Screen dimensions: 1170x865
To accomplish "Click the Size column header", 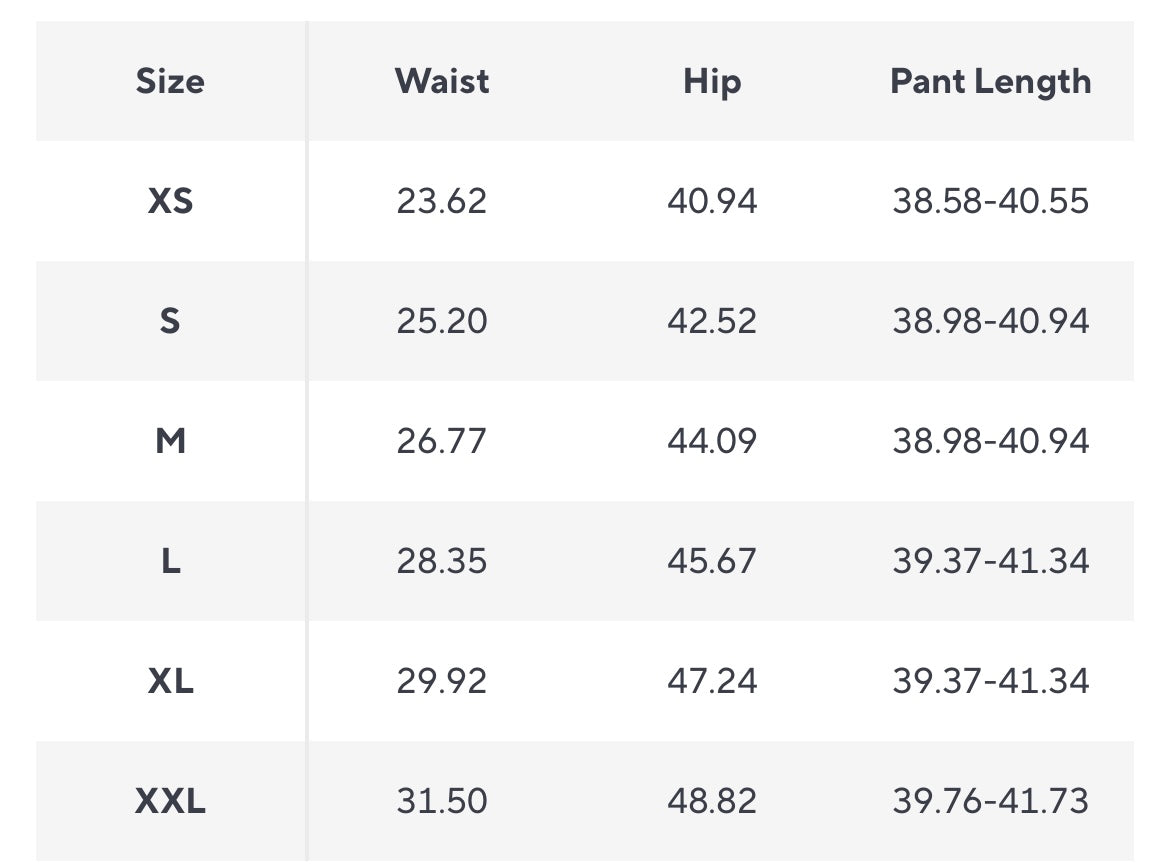I will [x=170, y=81].
